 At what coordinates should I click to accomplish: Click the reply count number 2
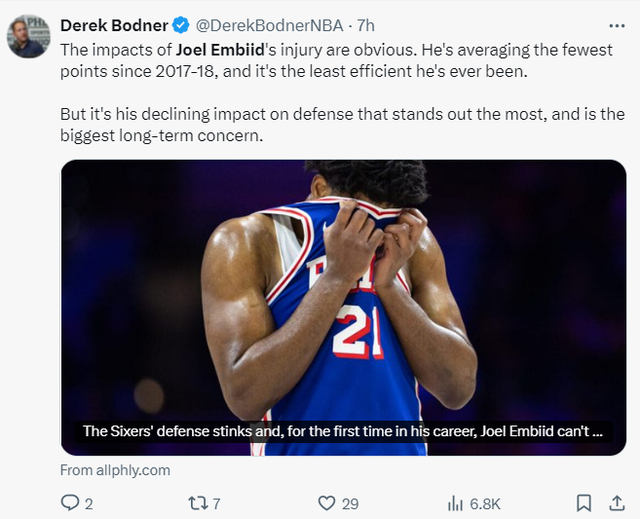tap(89, 504)
